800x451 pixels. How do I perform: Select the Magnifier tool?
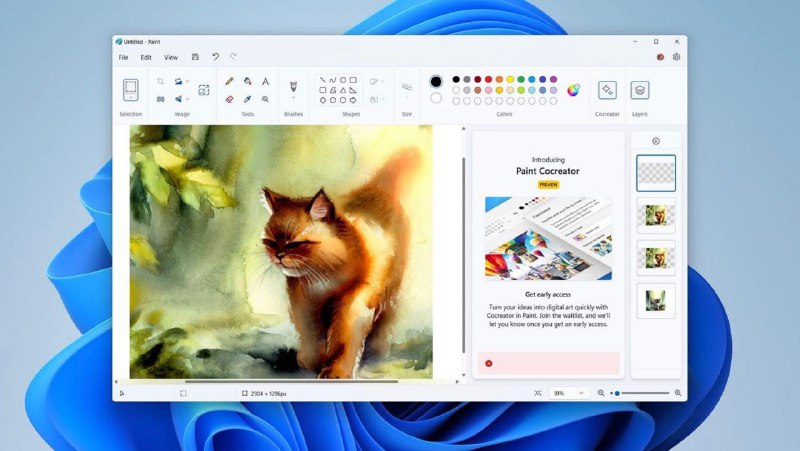pos(265,99)
